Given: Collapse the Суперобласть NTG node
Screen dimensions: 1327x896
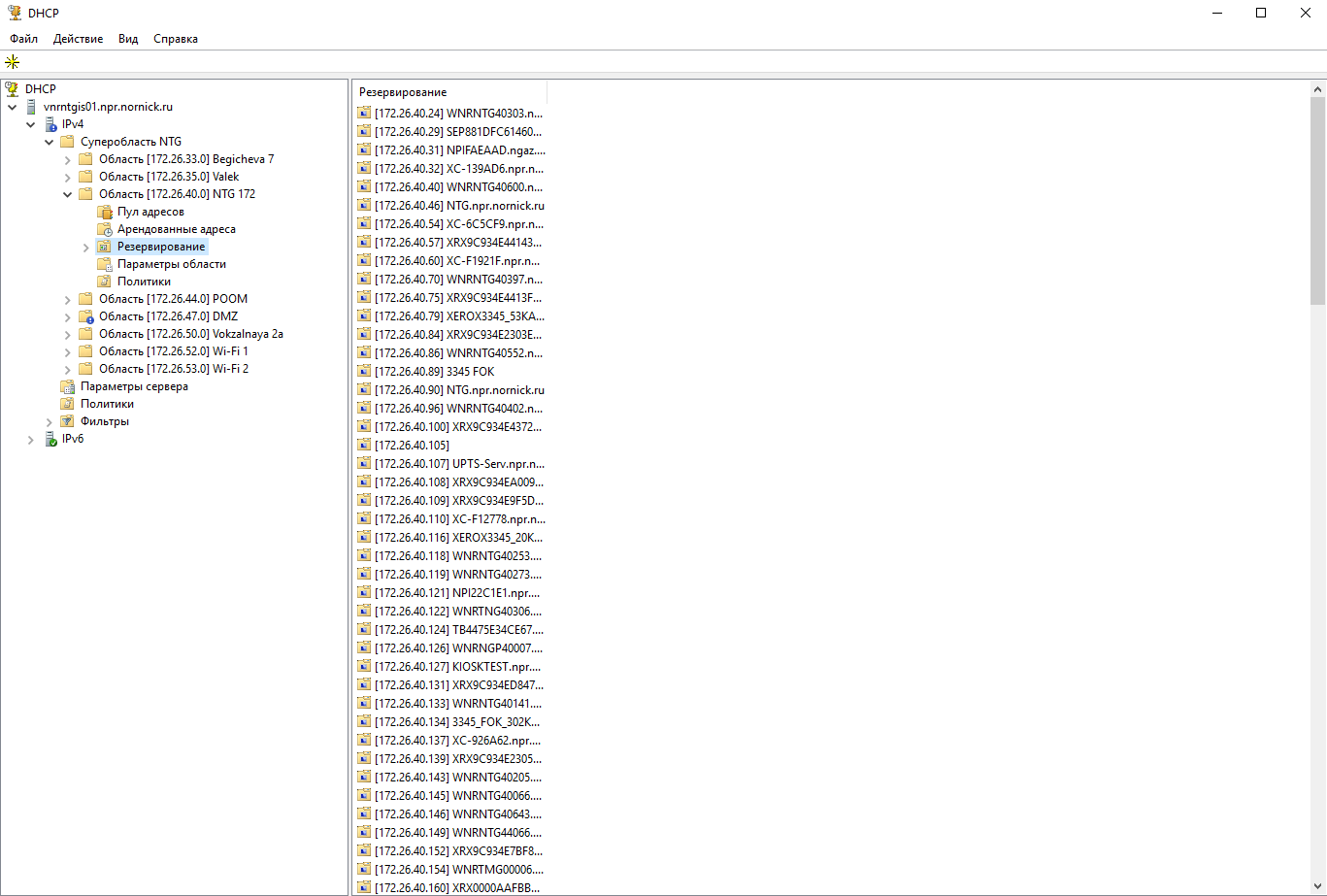Looking at the screenshot, I should click(49, 142).
